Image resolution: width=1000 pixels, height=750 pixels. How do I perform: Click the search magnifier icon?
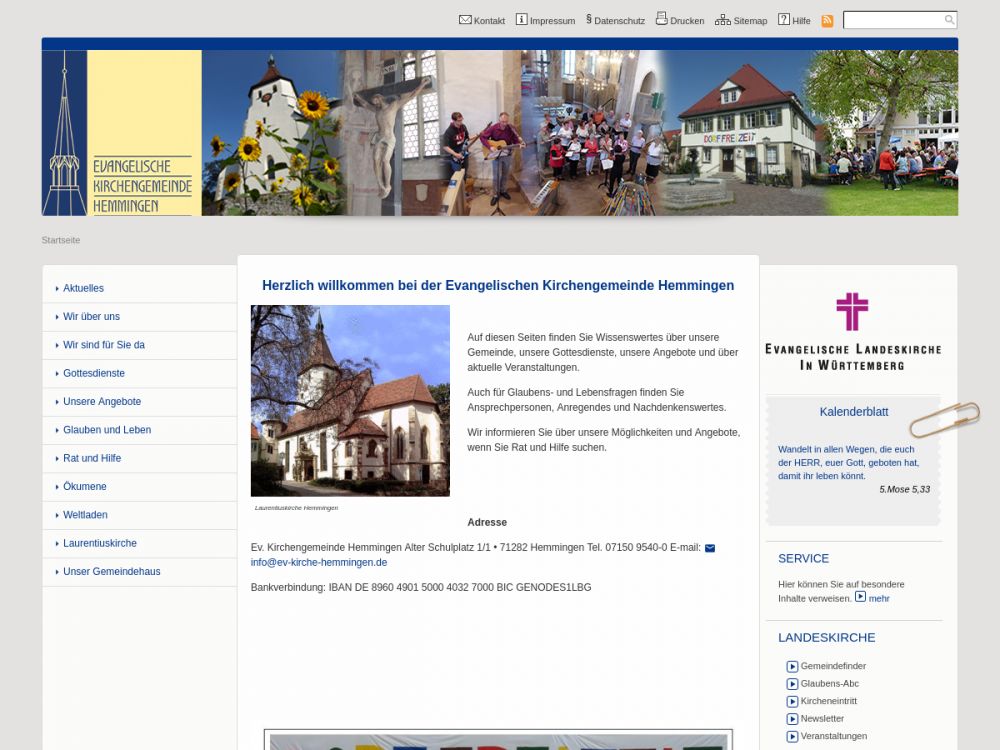[x=949, y=20]
